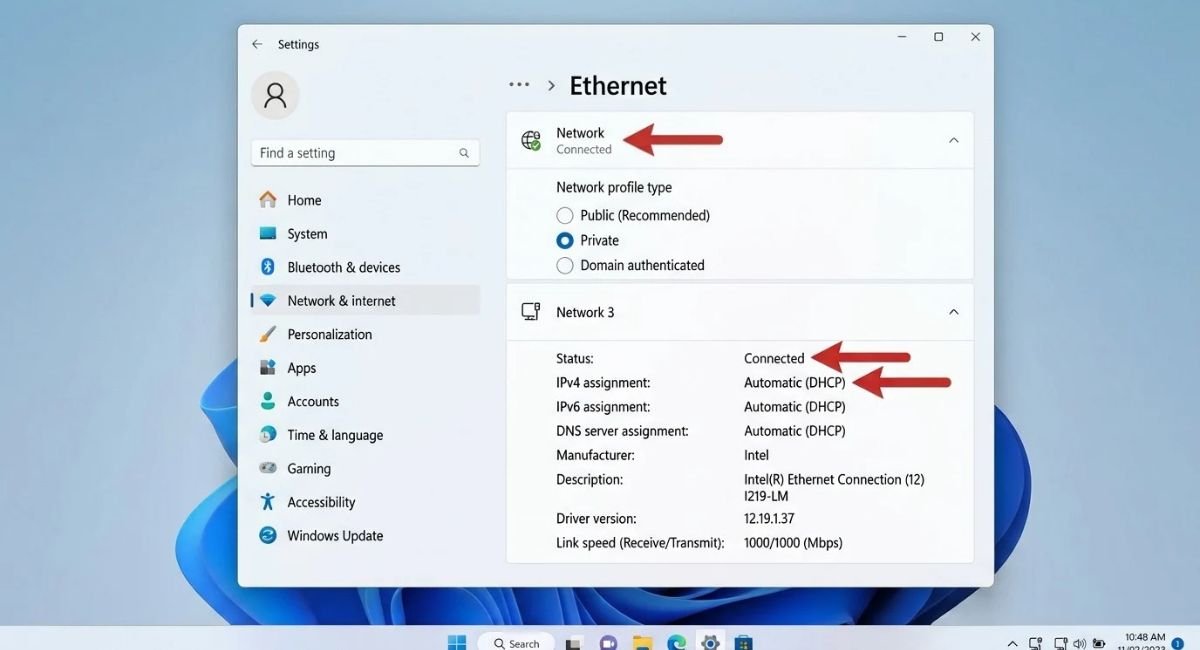The width and height of the screenshot is (1200, 650).
Task: Open Home in the sidebar
Action: coord(365,200)
